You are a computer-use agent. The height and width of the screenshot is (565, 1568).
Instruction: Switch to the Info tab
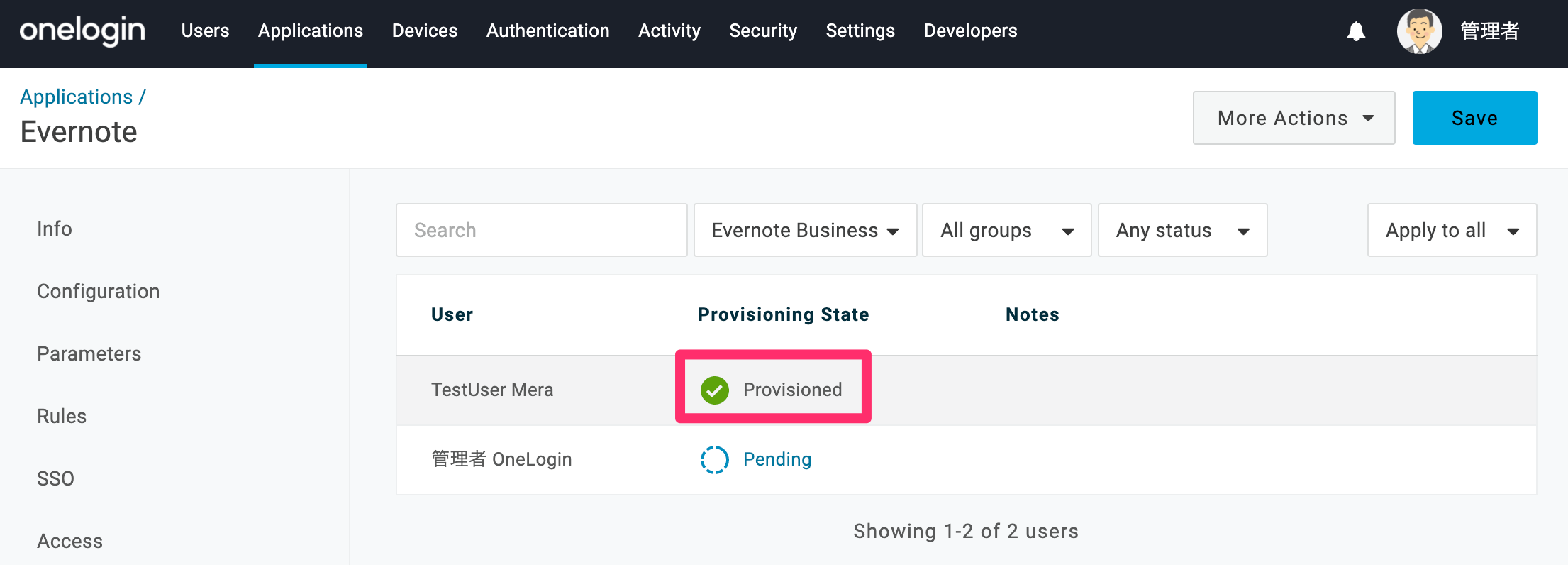[55, 229]
